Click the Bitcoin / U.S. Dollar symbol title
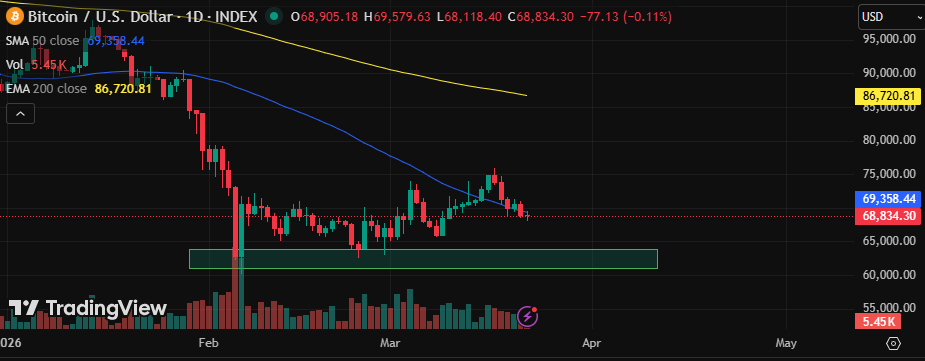 click(99, 17)
